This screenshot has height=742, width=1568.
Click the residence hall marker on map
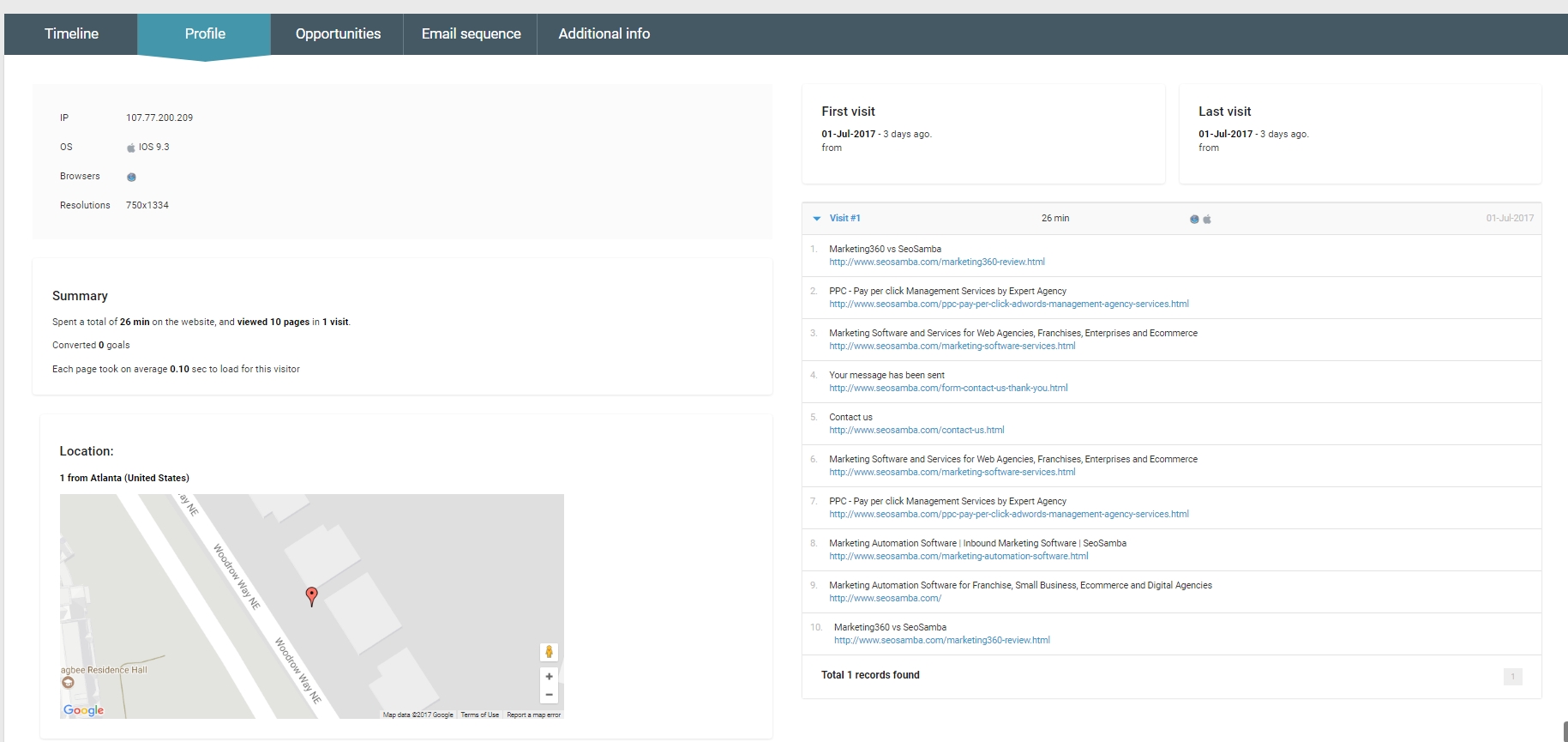click(68, 683)
